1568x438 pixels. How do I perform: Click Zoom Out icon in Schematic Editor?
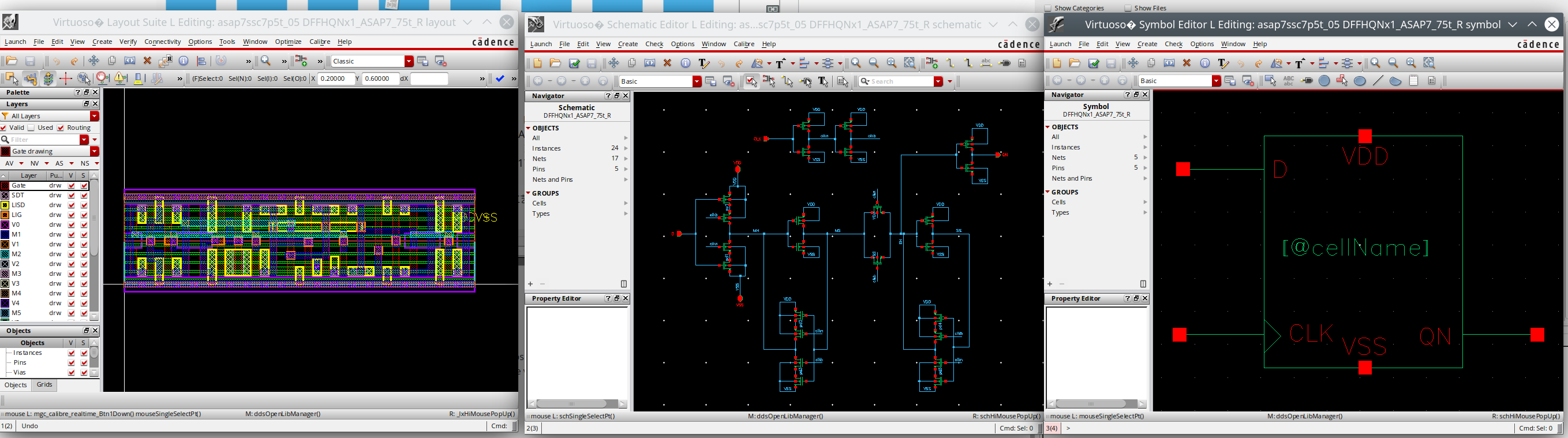pos(874,63)
